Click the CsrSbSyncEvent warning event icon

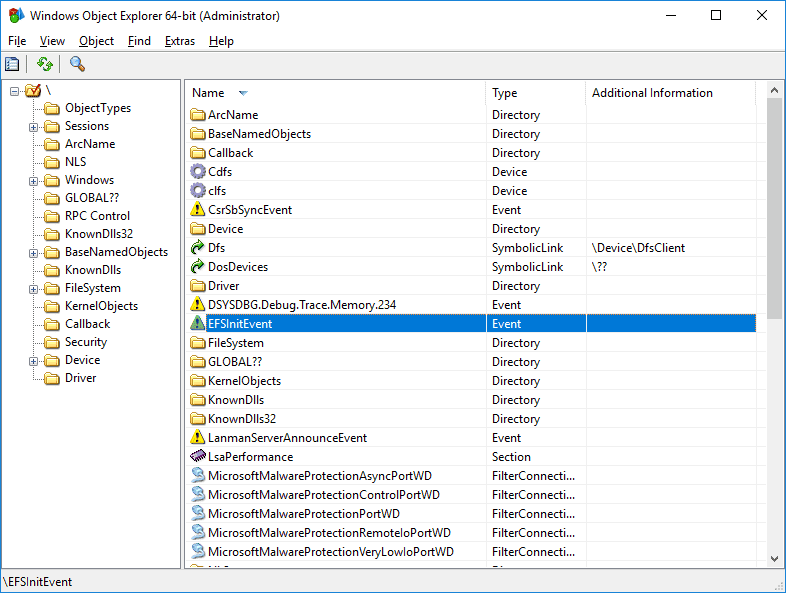tap(198, 210)
